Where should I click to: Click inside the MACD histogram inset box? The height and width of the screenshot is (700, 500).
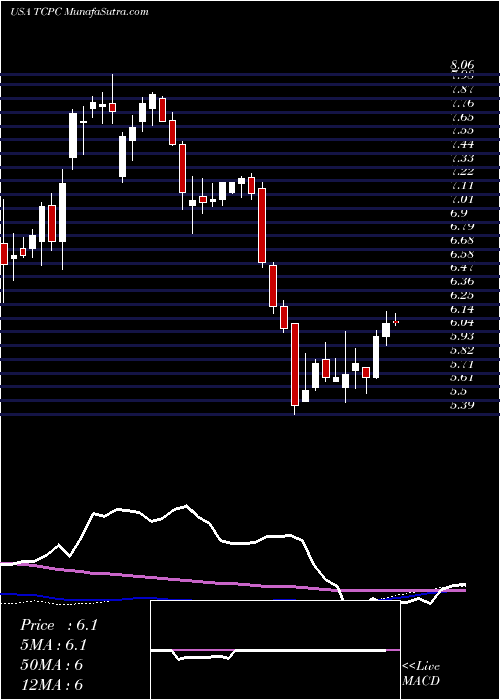tap(275, 650)
